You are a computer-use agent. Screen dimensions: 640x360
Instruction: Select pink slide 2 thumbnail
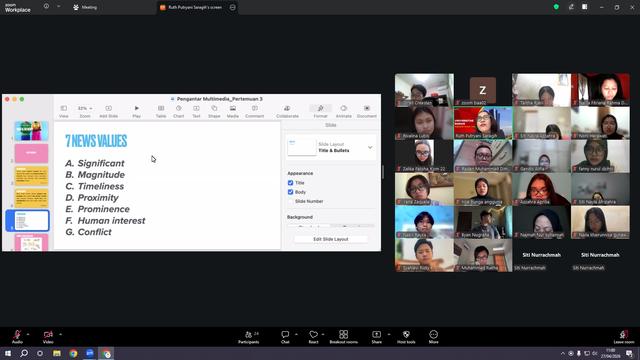31,153
